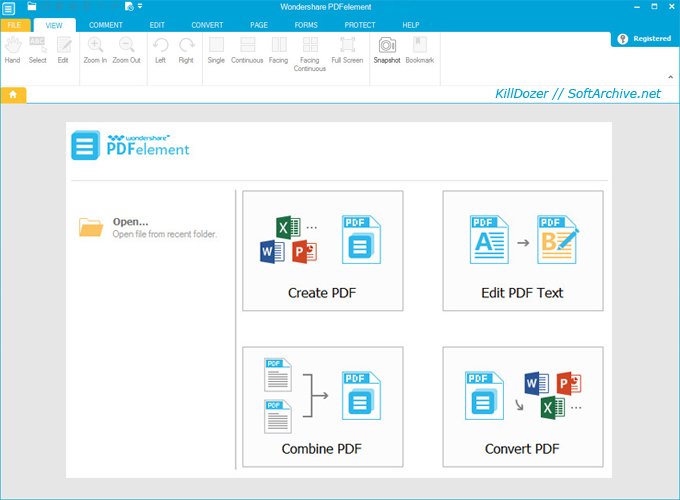Click the Wondershare PDFelement logo
The image size is (680, 500).
[x=131, y=146]
